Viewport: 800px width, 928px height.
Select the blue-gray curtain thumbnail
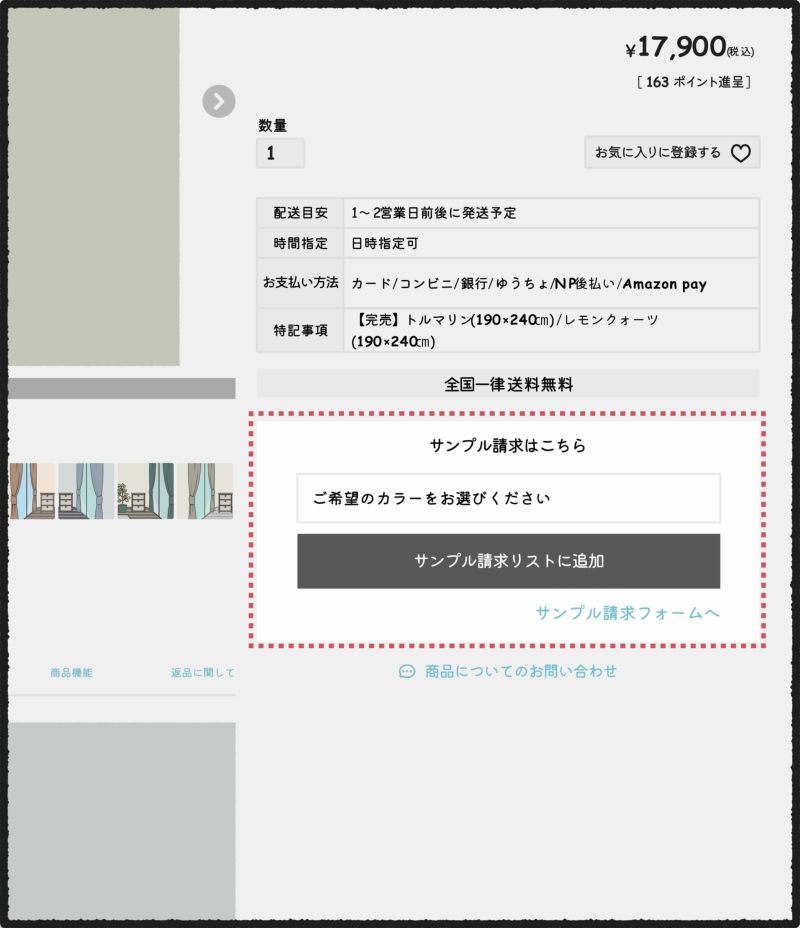[86, 491]
